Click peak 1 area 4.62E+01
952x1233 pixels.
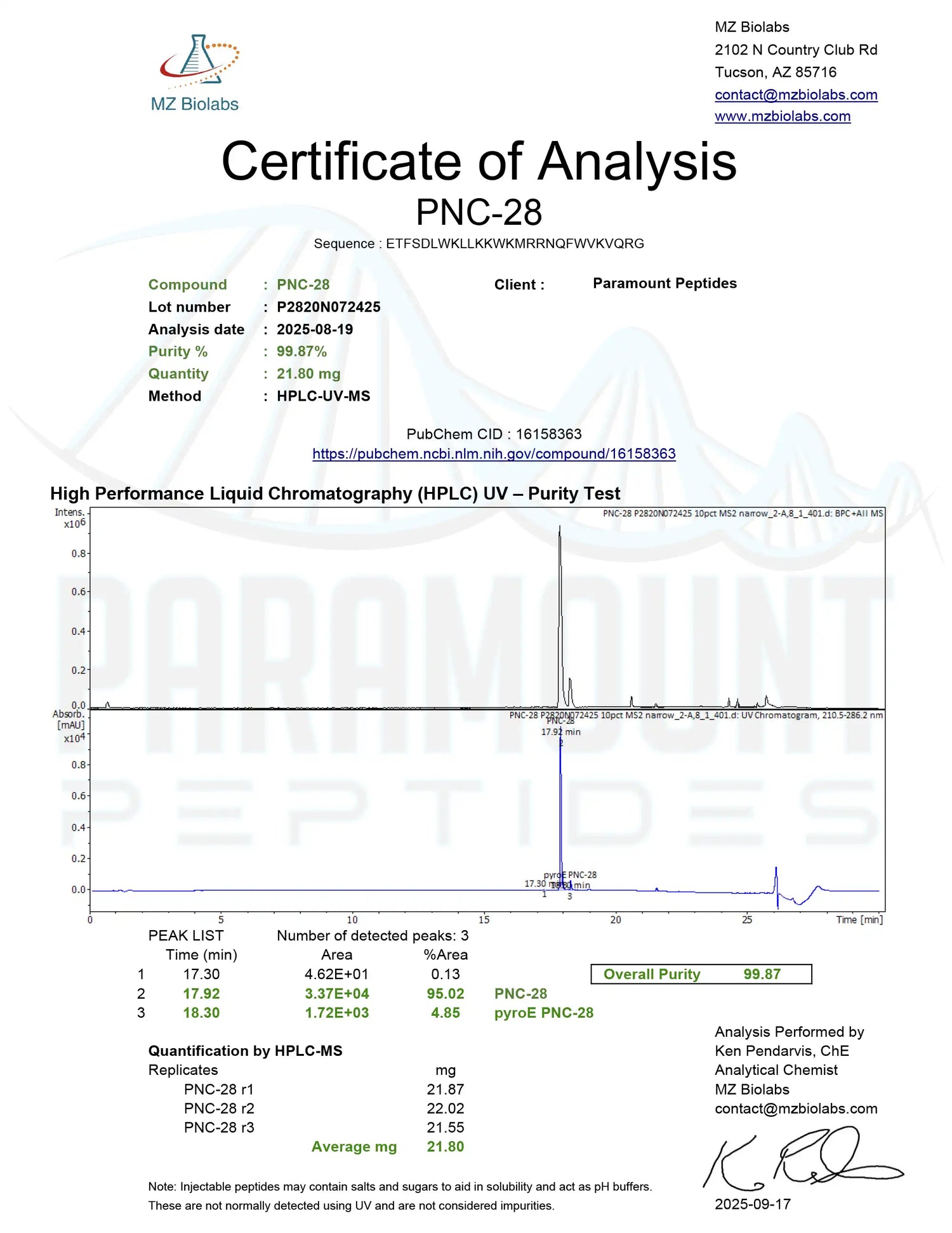[x=336, y=975]
